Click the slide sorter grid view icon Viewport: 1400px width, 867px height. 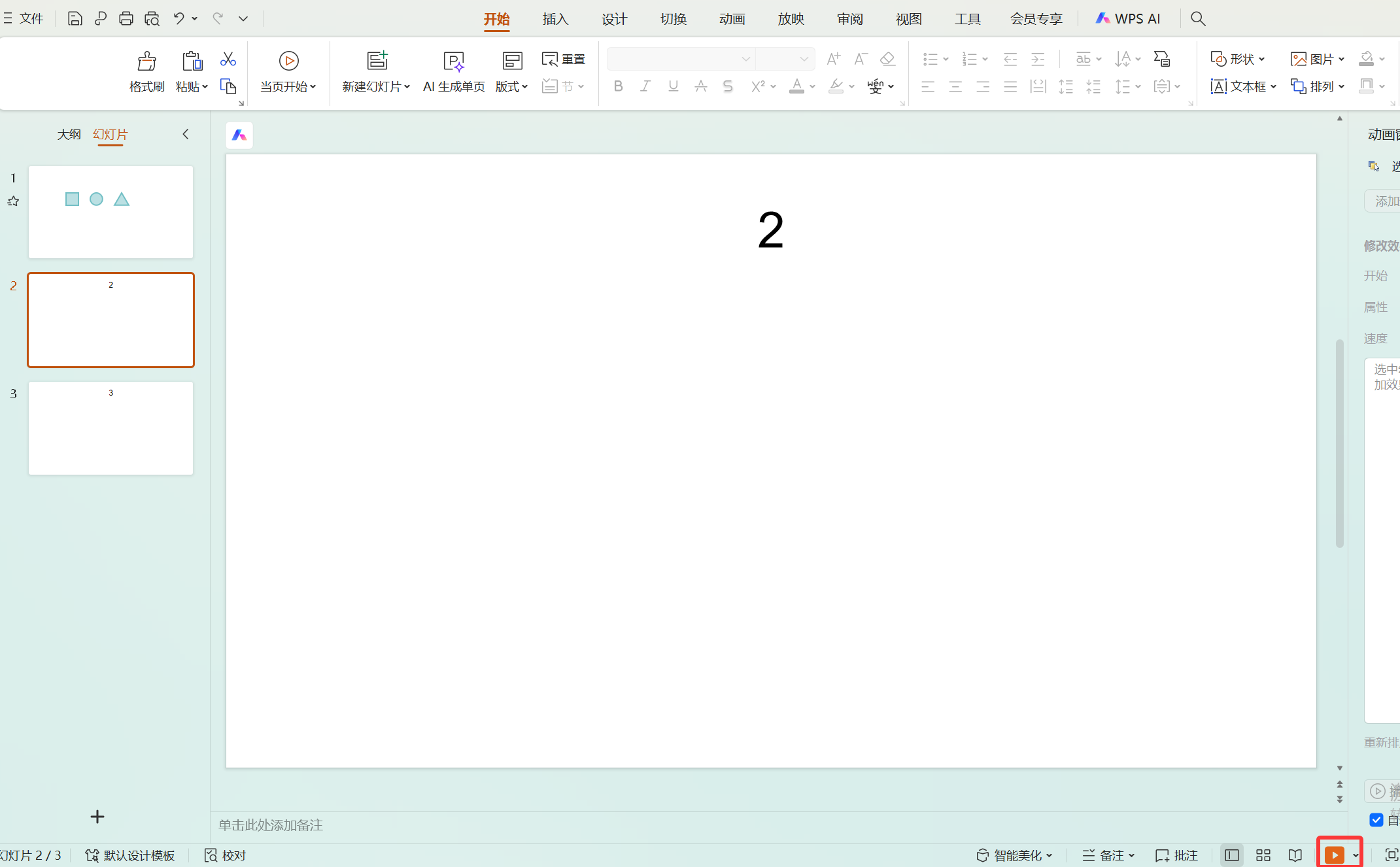tap(1263, 855)
